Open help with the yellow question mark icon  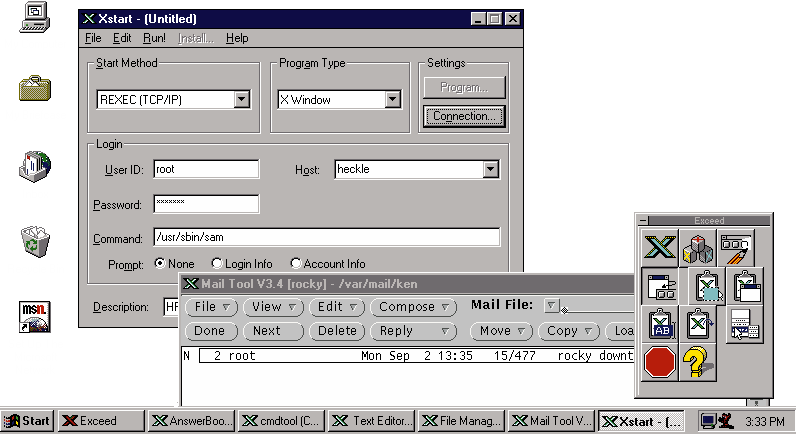coord(697,361)
